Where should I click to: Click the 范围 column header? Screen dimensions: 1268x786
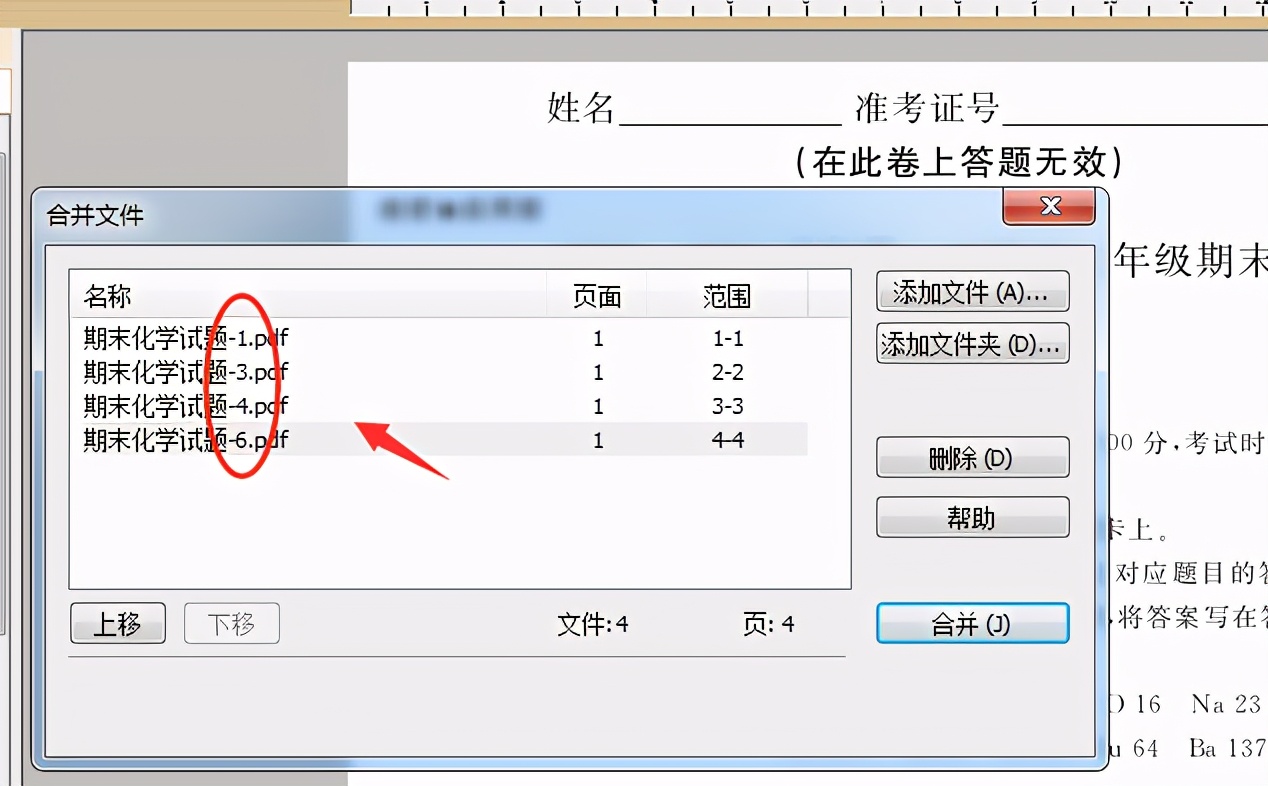(x=727, y=296)
